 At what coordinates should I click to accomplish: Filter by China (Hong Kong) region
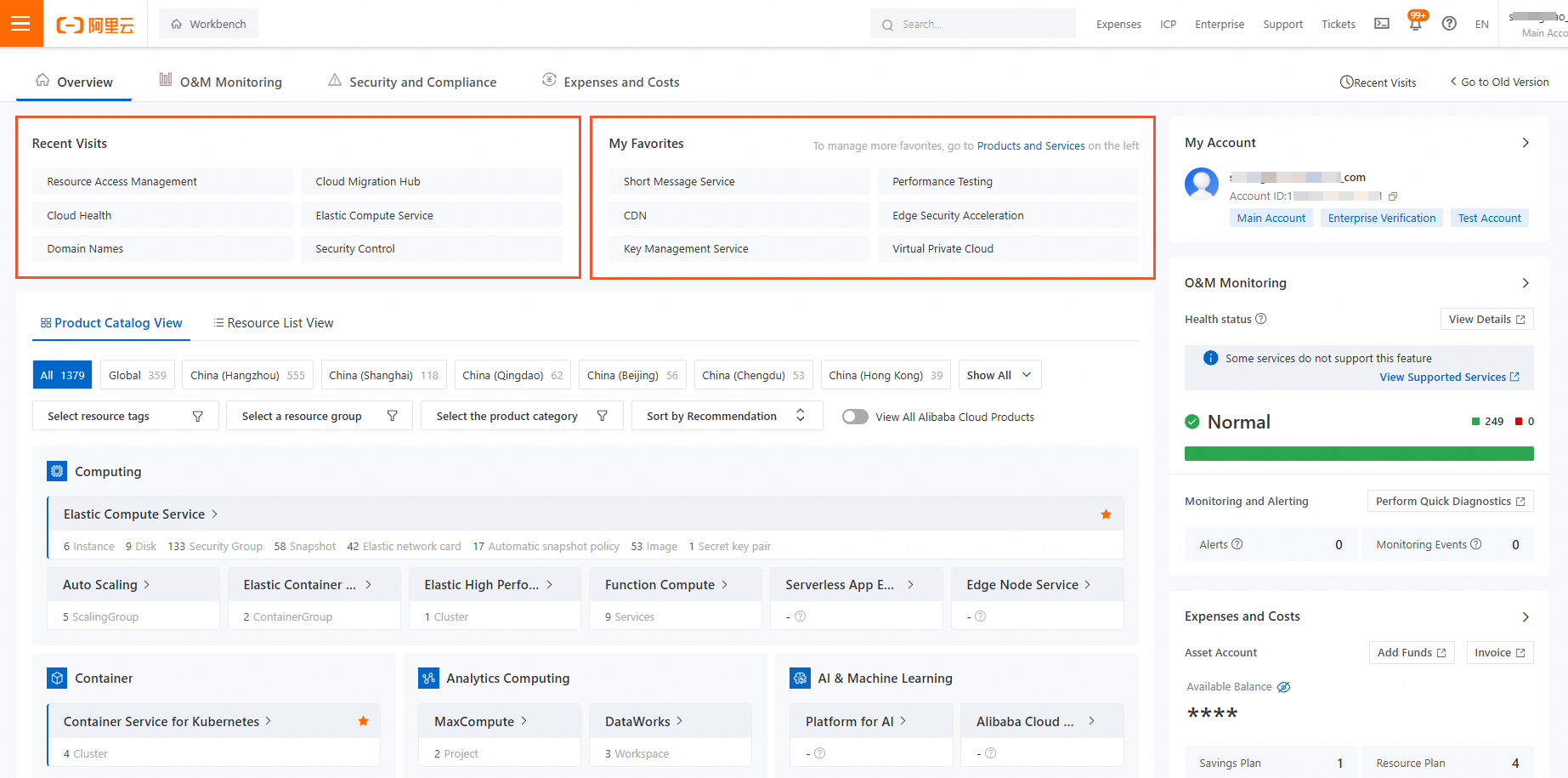[x=886, y=375]
